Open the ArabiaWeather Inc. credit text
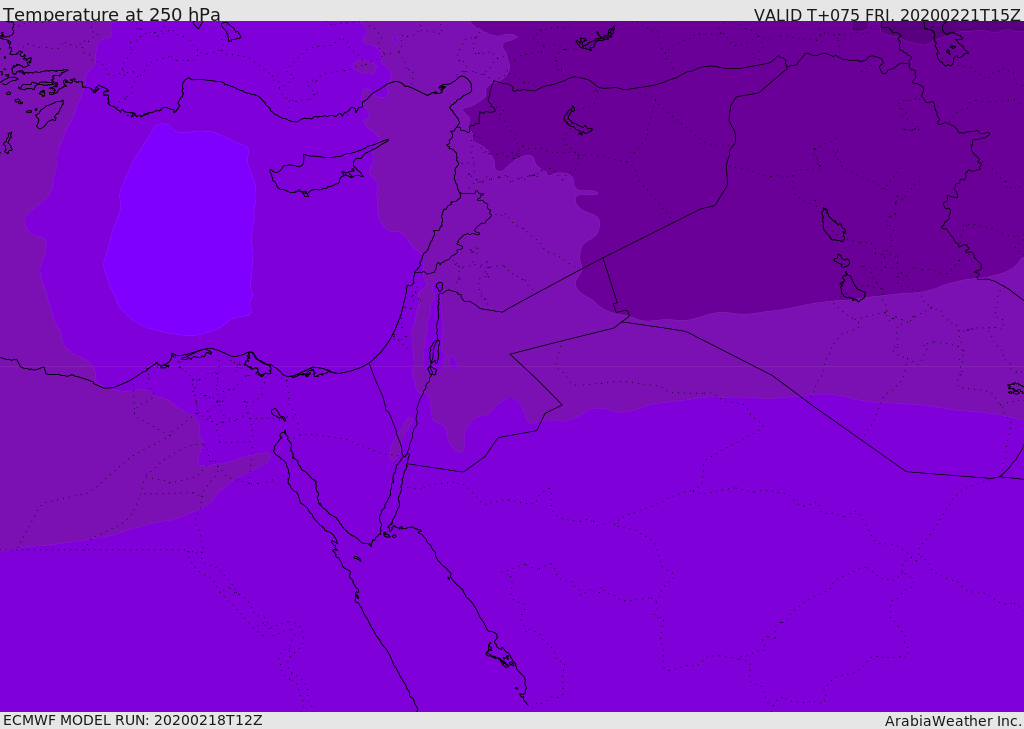Screen dimensions: 1024x729 [953, 720]
